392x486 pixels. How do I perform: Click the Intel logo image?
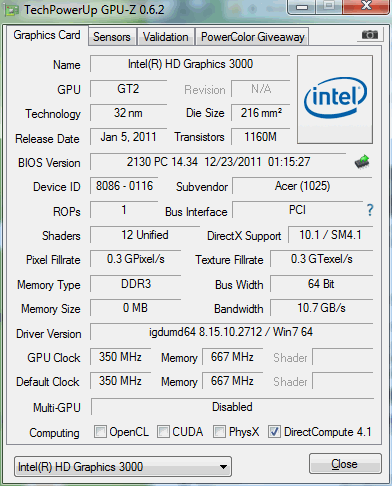click(x=335, y=99)
